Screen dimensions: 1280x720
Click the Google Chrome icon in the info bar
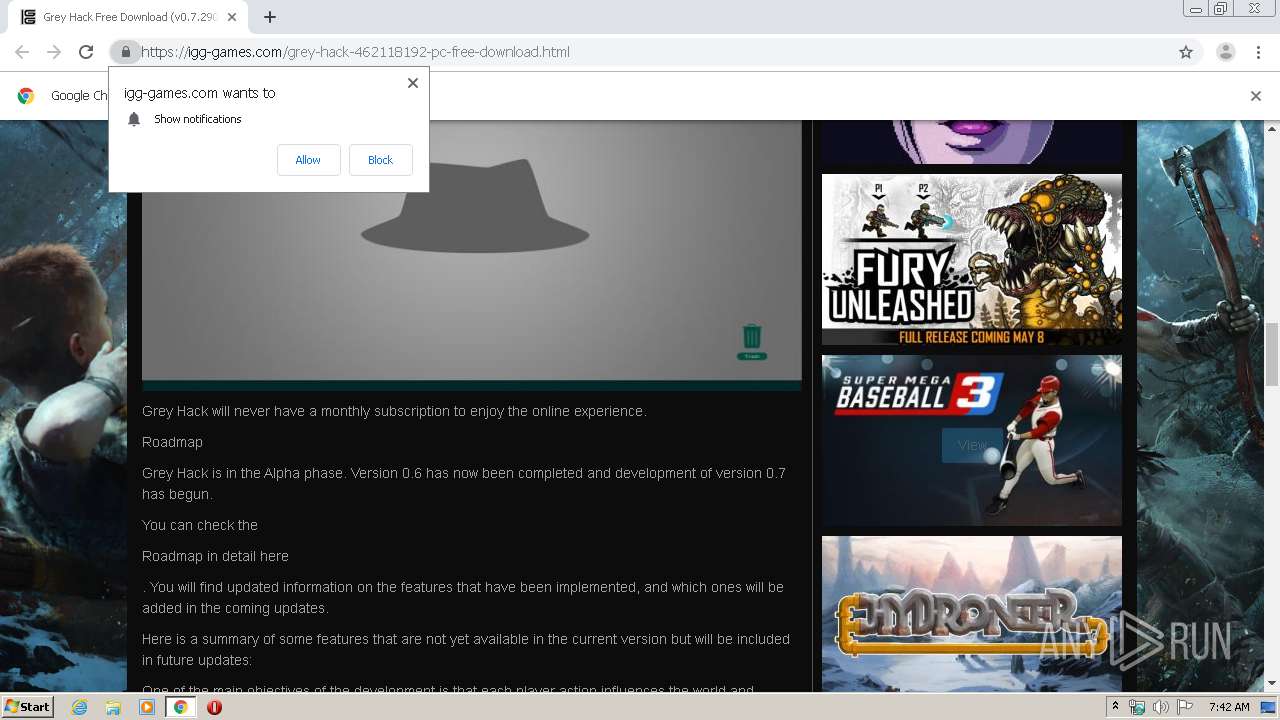click(26, 96)
